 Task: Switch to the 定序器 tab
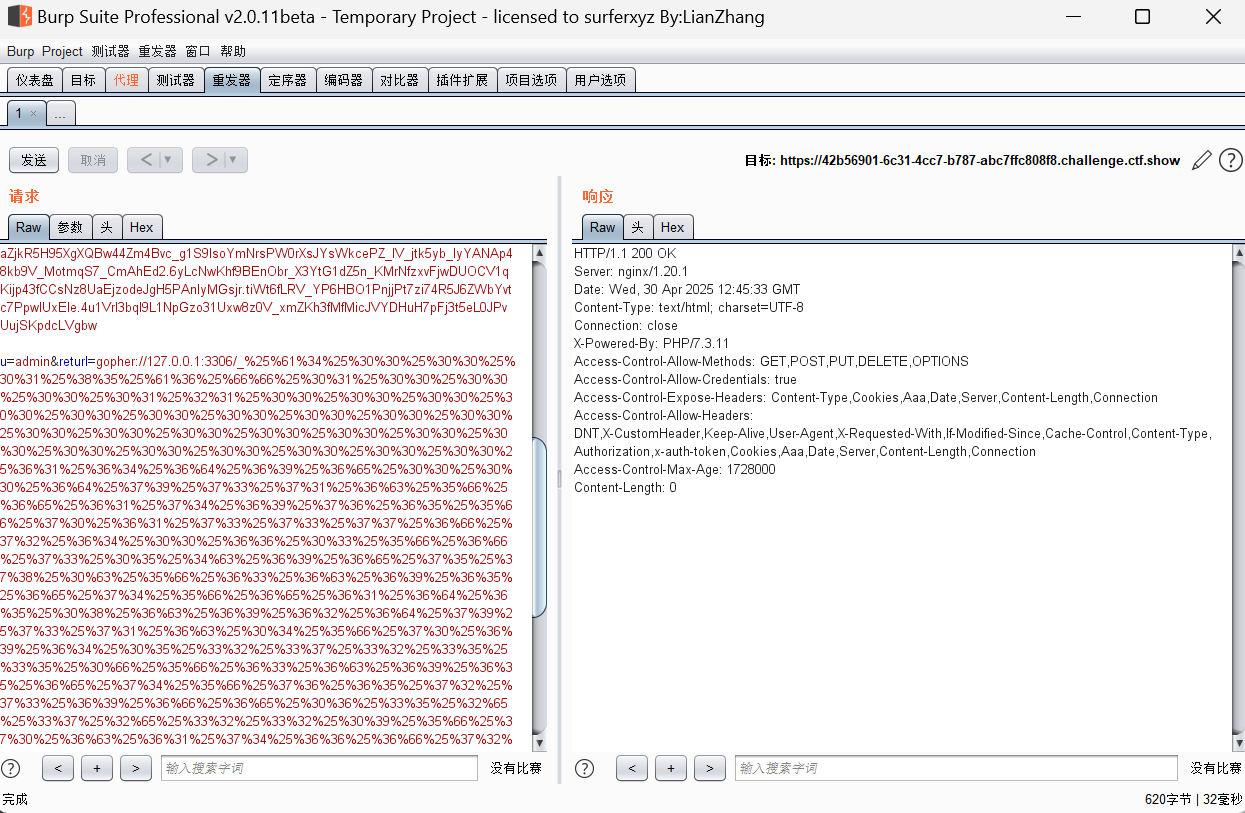pyautogui.click(x=287, y=80)
